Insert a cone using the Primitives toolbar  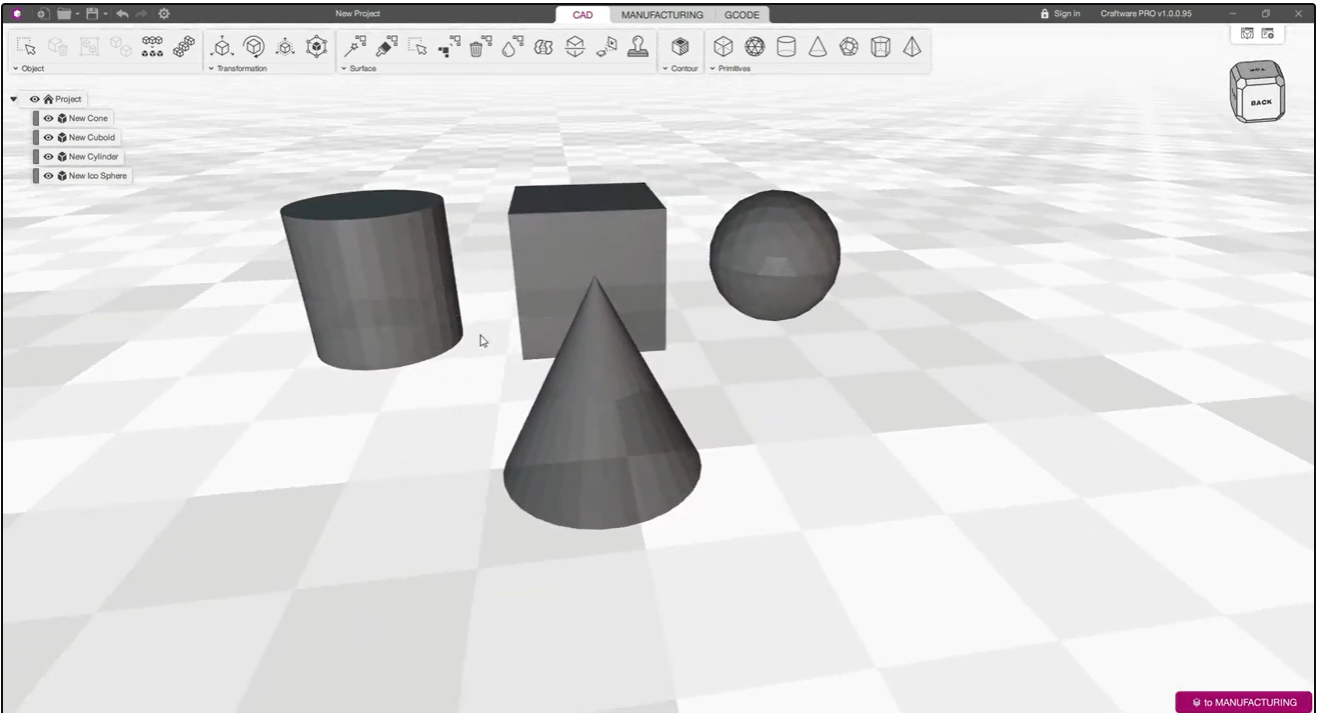point(817,47)
